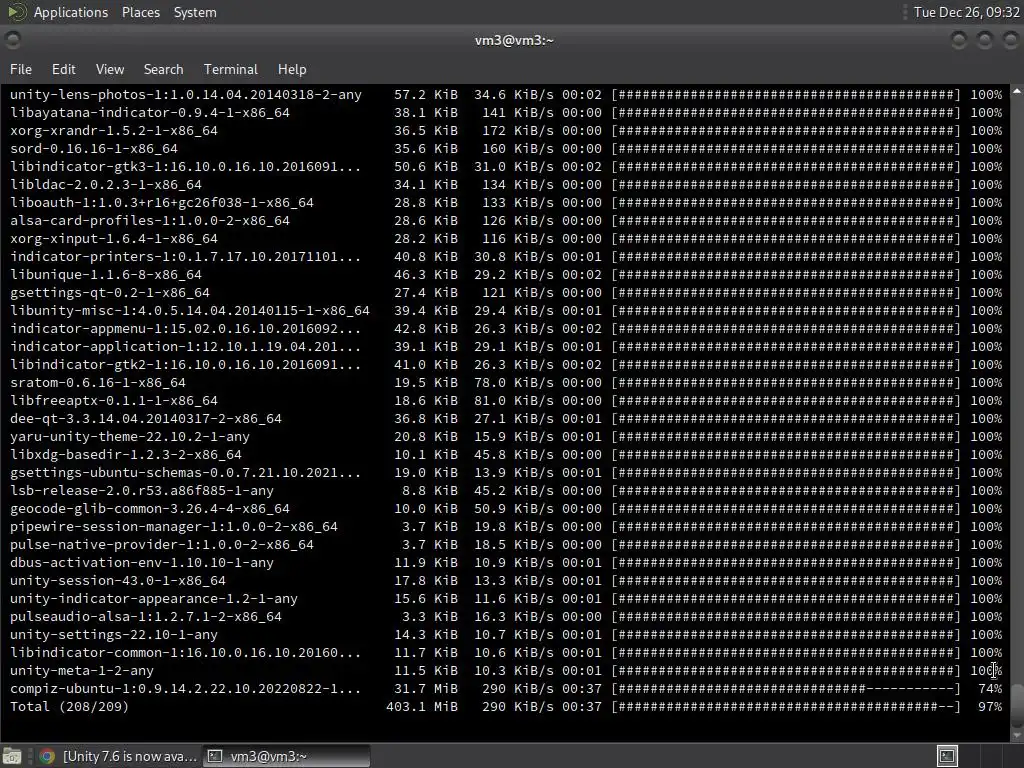The image size is (1024, 768).
Task: Open the File menu
Action: tap(21, 69)
